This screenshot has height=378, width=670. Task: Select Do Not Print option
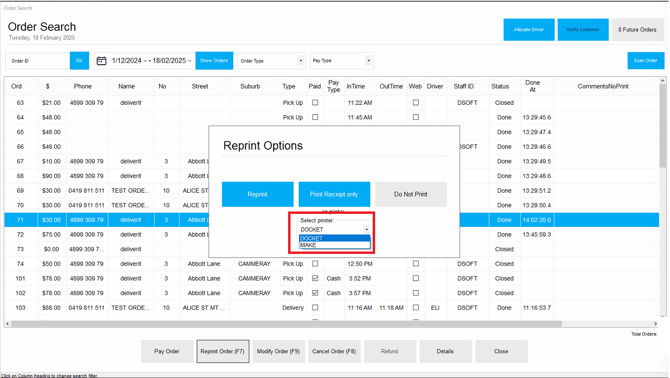coord(411,194)
